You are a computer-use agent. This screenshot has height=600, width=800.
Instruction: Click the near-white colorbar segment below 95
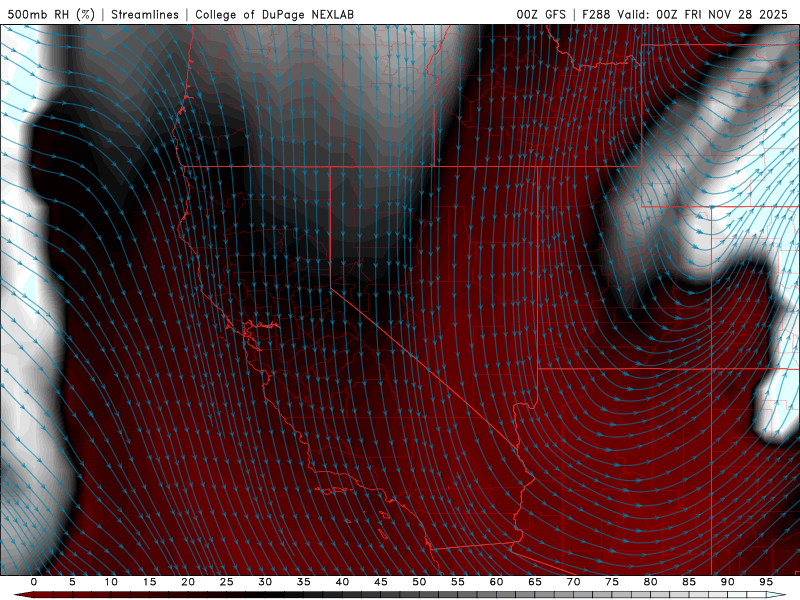758,595
